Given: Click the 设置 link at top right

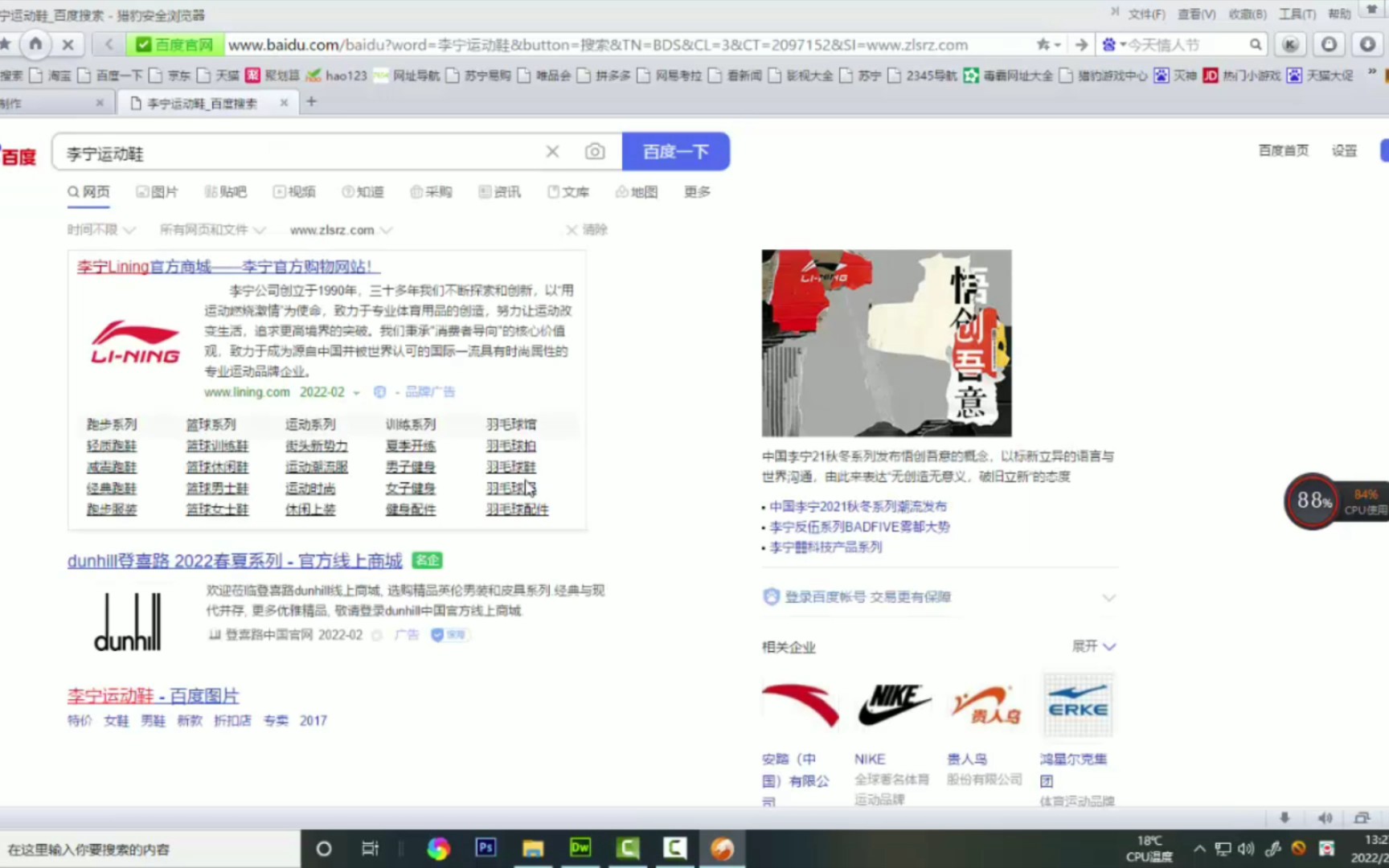Looking at the screenshot, I should [x=1344, y=150].
